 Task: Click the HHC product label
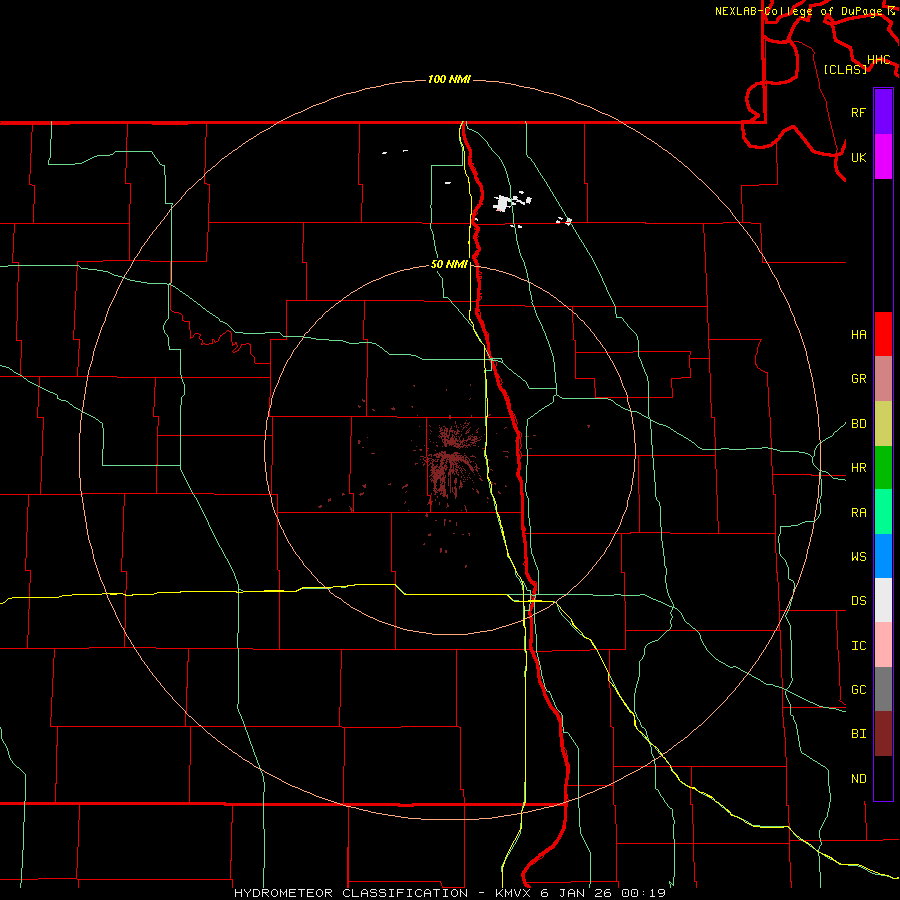[x=879, y=60]
